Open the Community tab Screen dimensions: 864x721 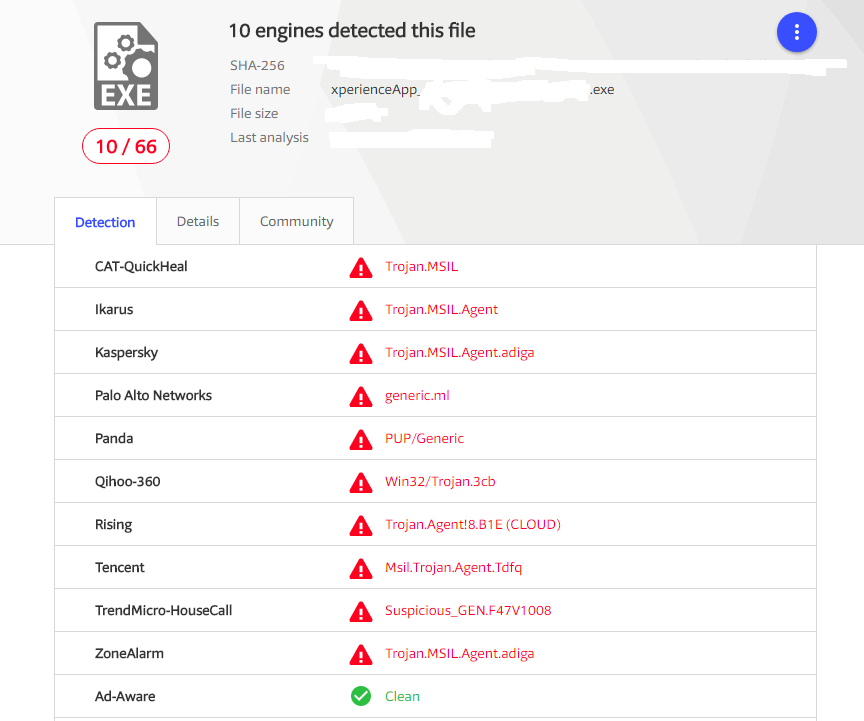click(x=296, y=221)
